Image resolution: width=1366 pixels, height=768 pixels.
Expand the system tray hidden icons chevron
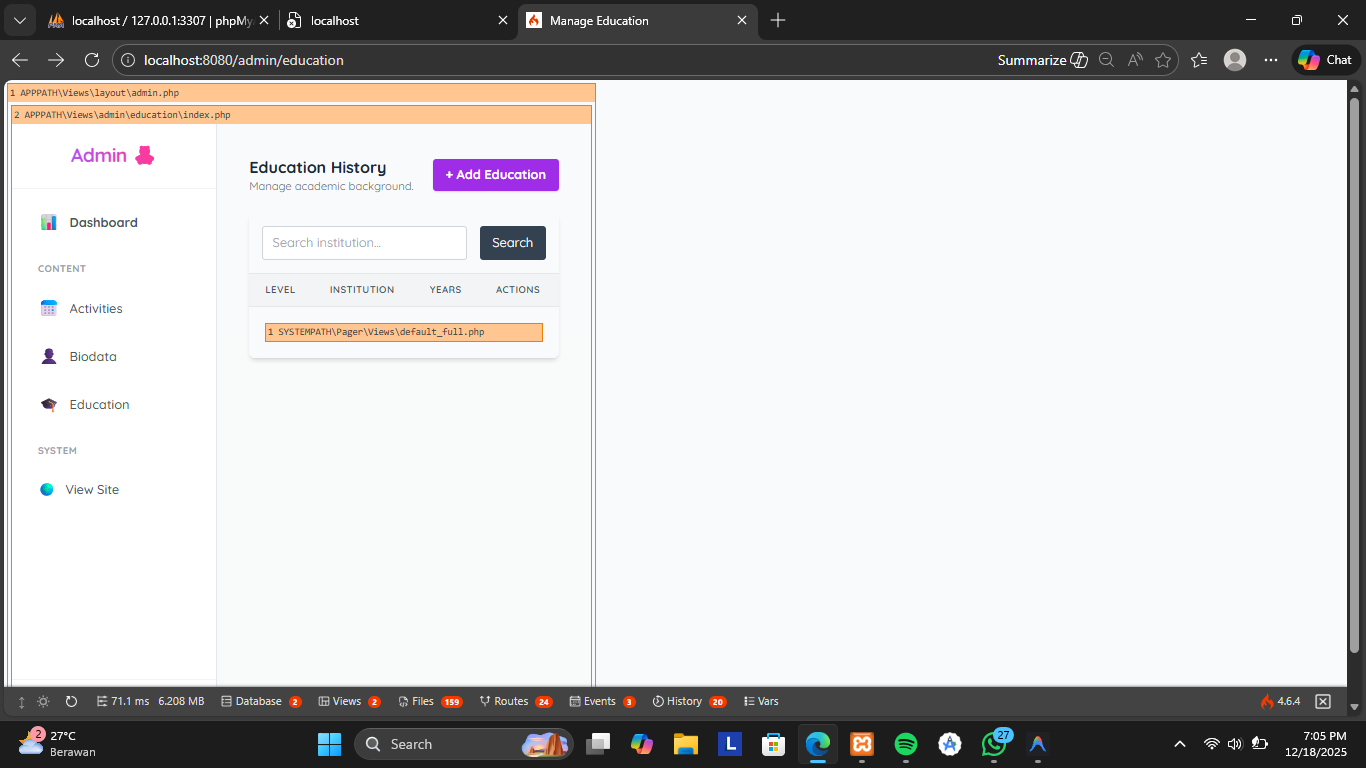click(x=1180, y=744)
